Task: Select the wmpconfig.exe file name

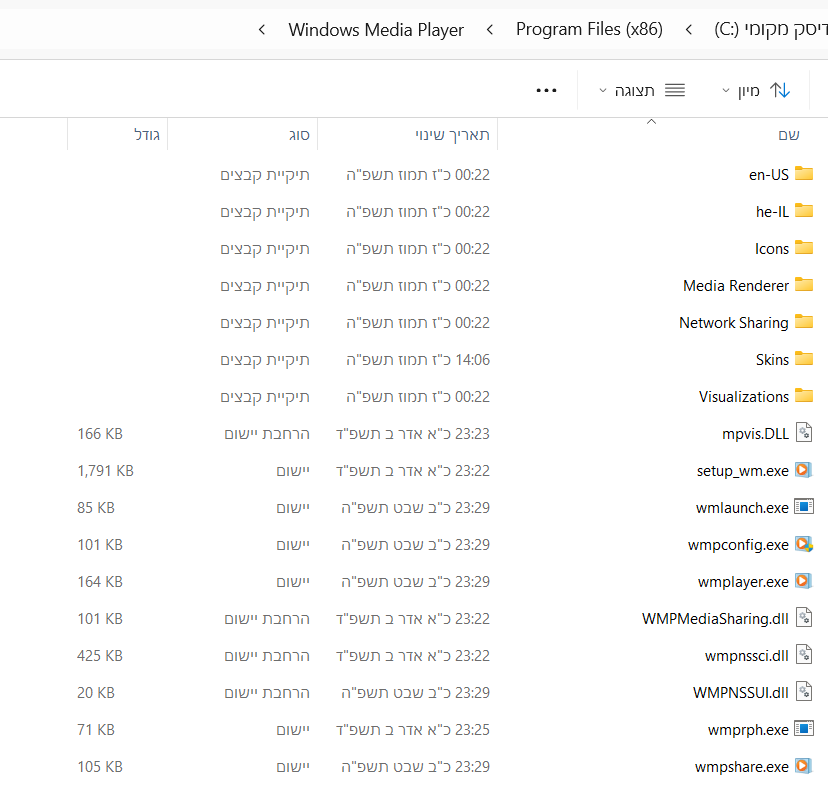Action: (738, 544)
